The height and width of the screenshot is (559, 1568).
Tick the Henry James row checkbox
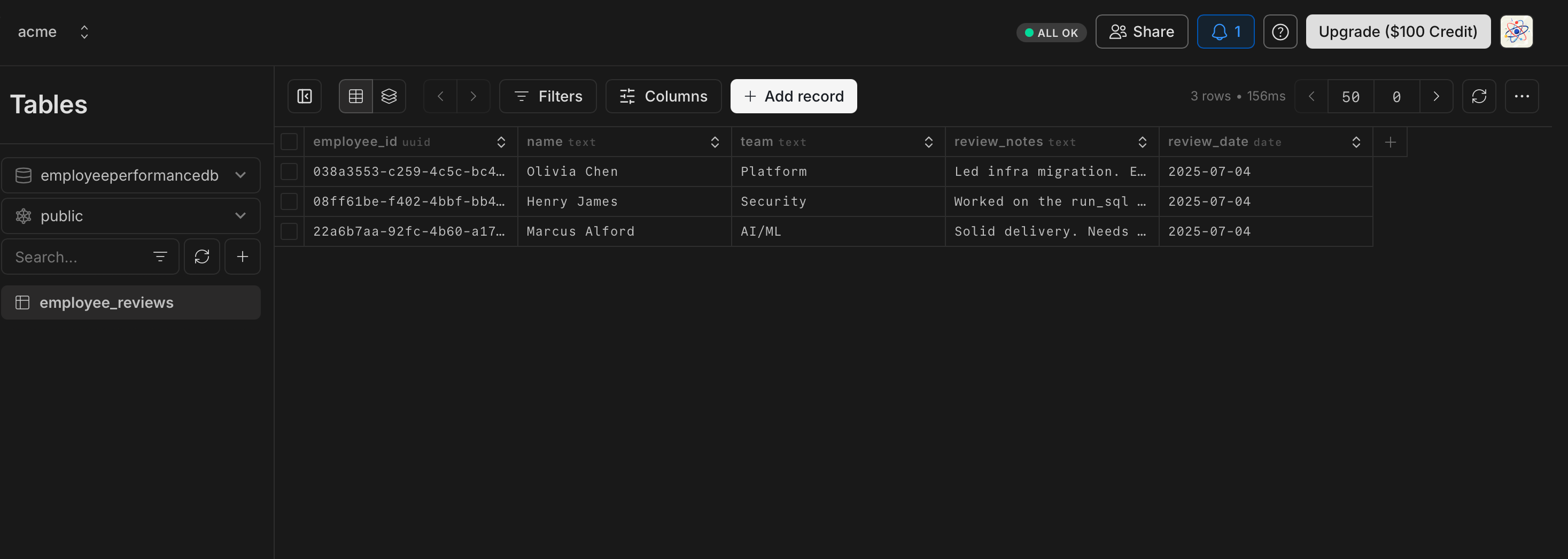[289, 201]
